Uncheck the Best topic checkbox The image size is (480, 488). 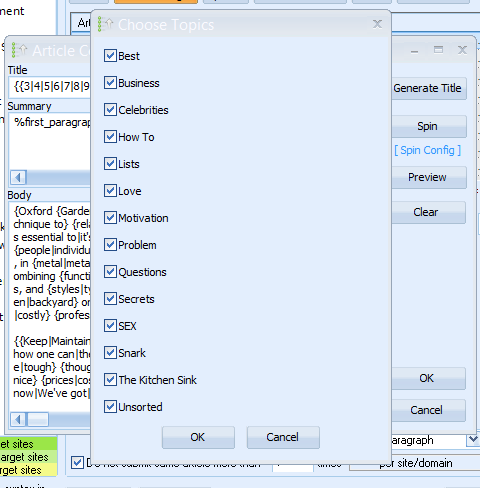pos(110,56)
